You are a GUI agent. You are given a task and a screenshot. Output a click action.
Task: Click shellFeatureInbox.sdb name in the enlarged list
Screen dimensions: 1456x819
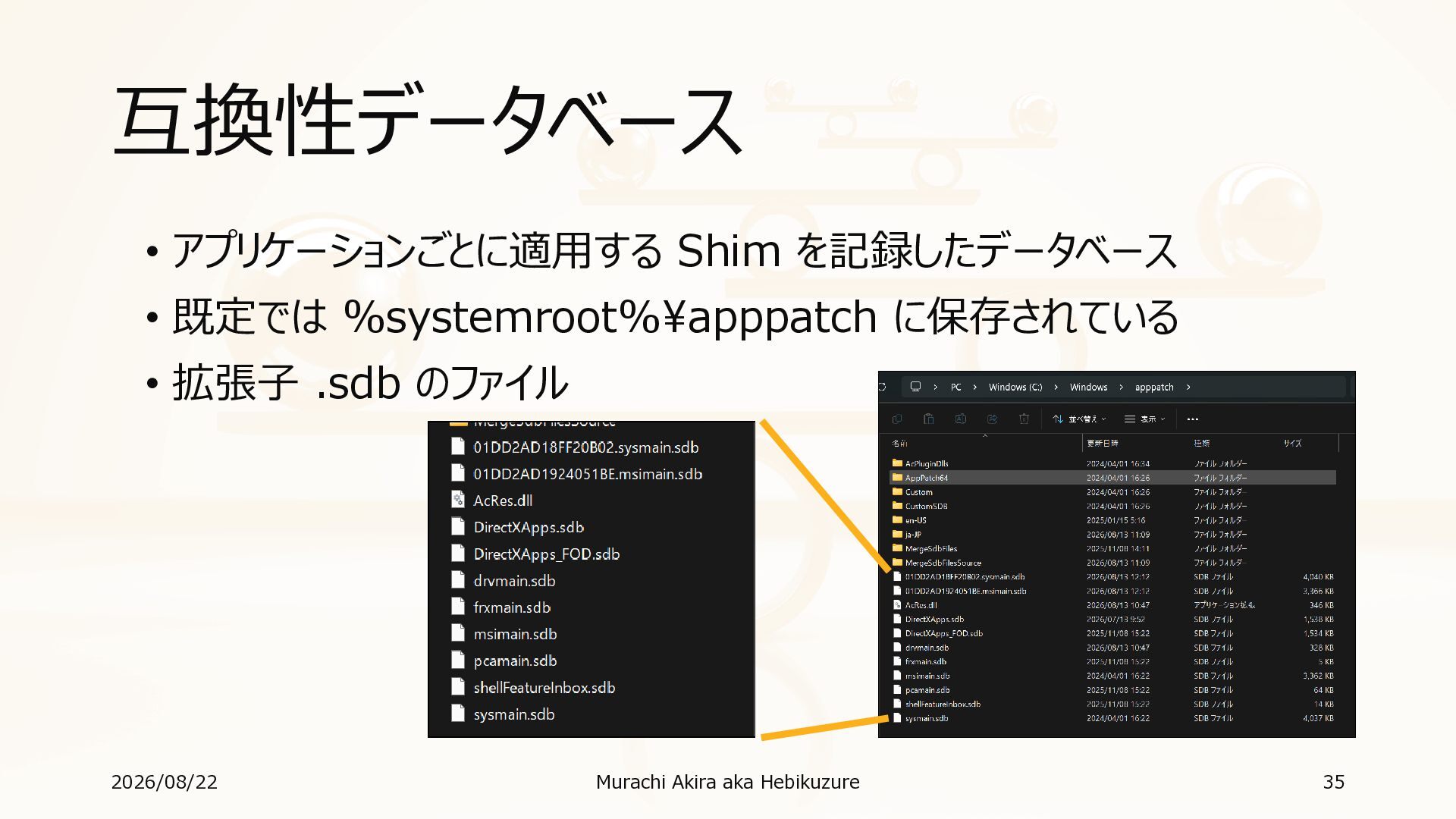coord(544,688)
